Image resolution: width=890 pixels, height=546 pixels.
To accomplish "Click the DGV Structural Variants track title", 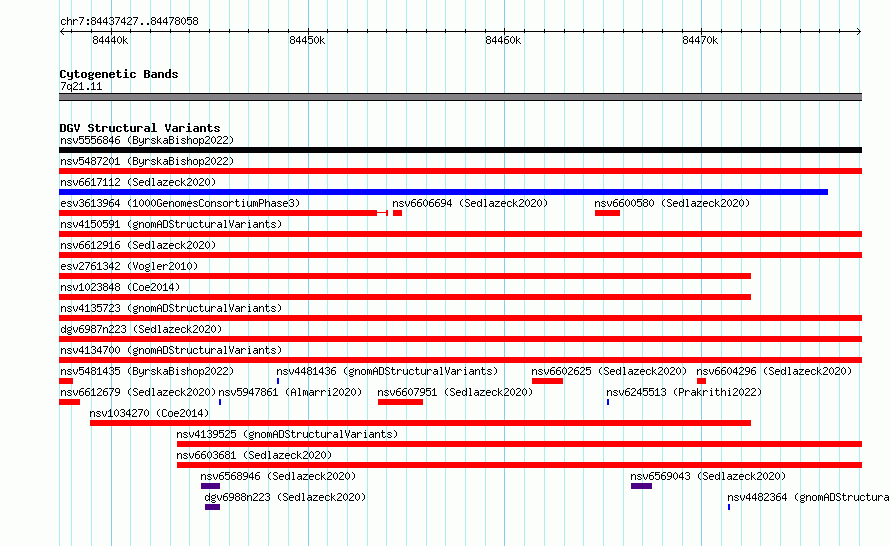I will 140,128.
